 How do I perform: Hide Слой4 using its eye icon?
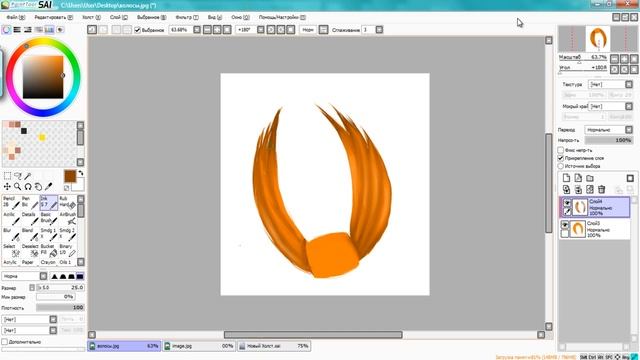point(567,202)
